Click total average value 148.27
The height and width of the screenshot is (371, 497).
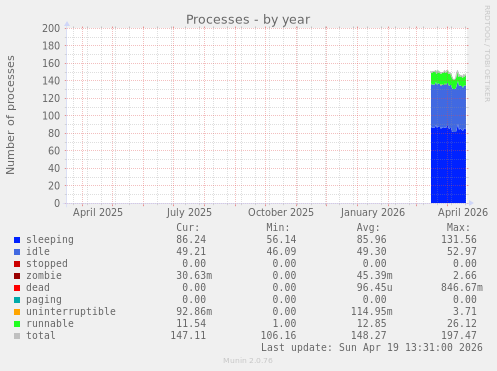tap(368, 335)
